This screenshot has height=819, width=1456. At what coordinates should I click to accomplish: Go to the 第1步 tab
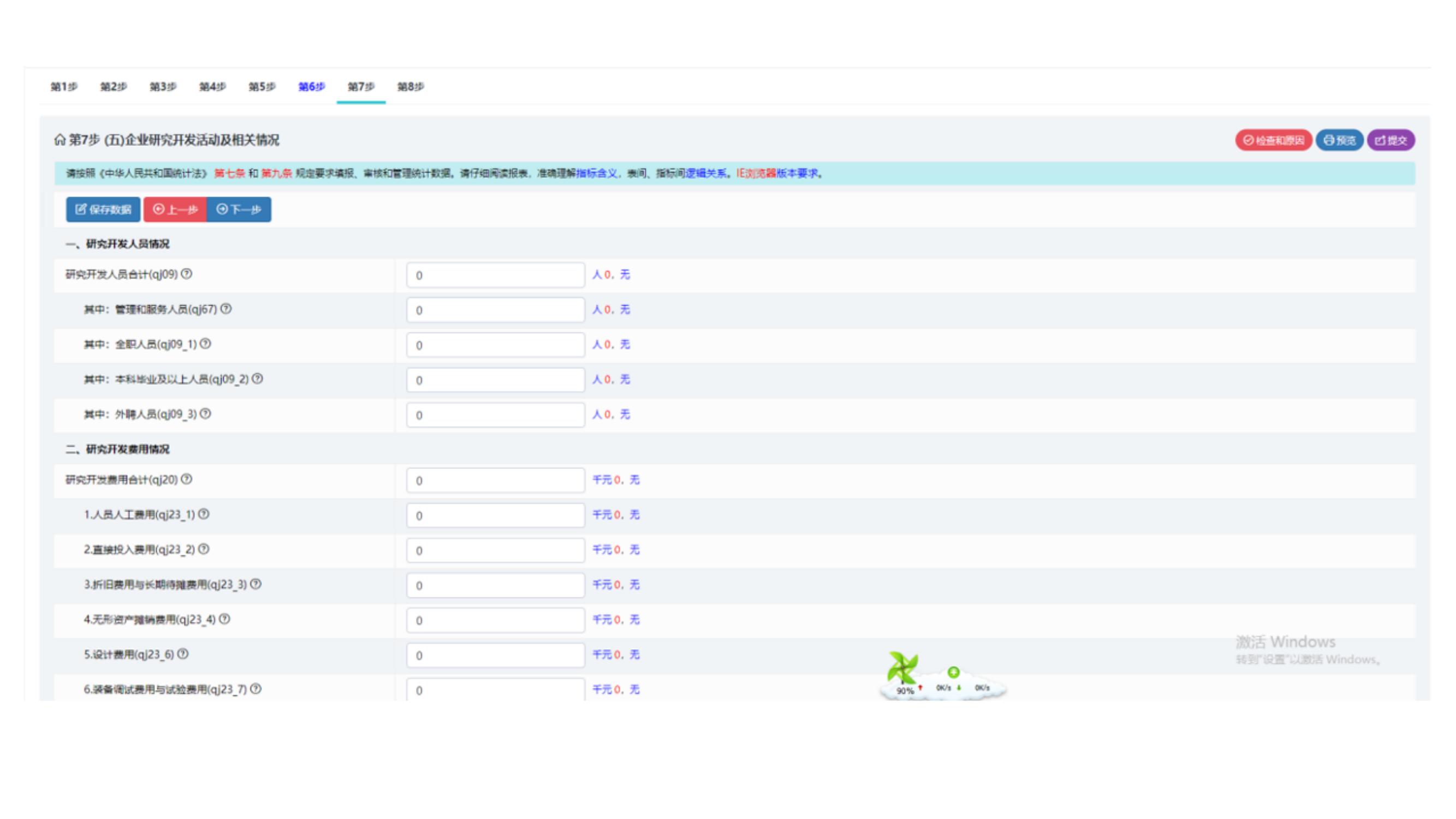tap(64, 86)
